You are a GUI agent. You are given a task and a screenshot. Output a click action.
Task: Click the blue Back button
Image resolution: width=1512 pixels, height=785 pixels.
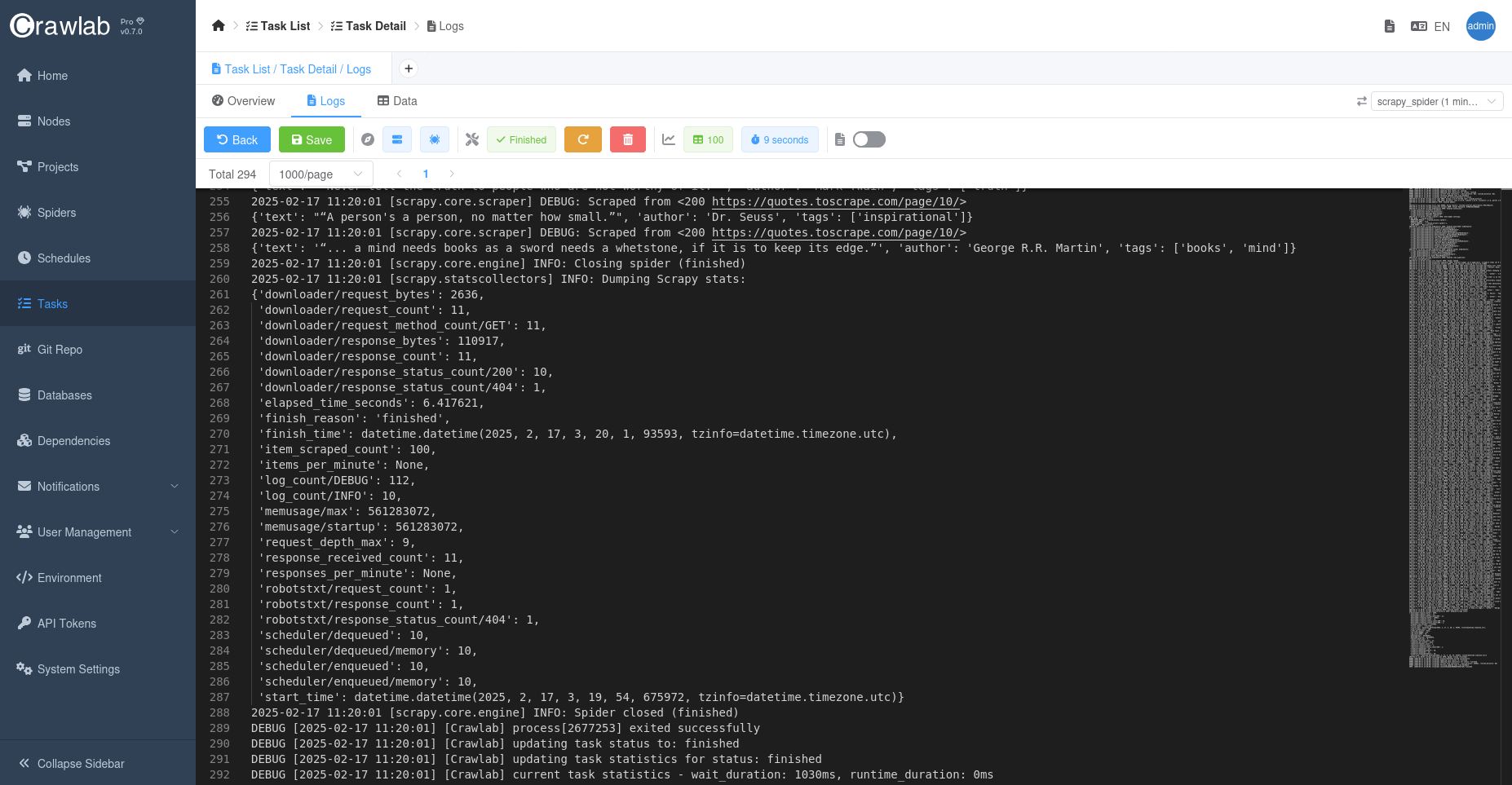tap(237, 139)
